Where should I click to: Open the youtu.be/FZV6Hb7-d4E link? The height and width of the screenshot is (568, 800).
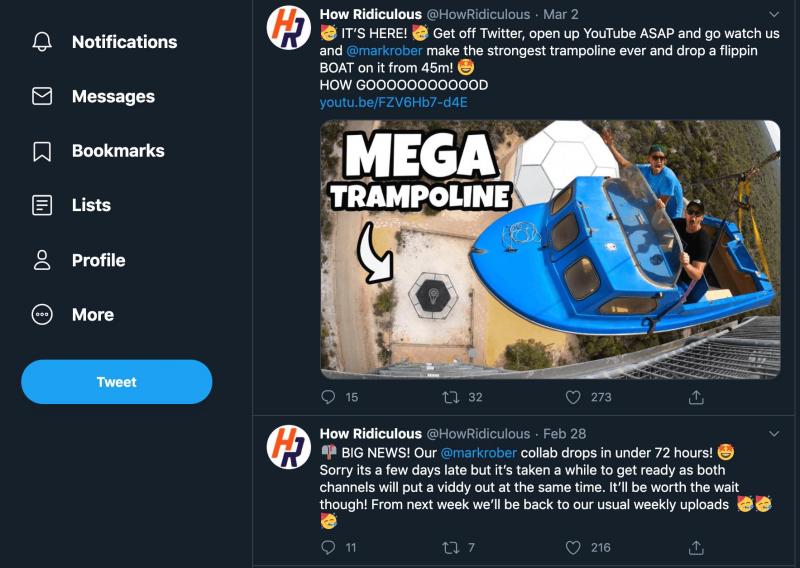pyautogui.click(x=393, y=103)
